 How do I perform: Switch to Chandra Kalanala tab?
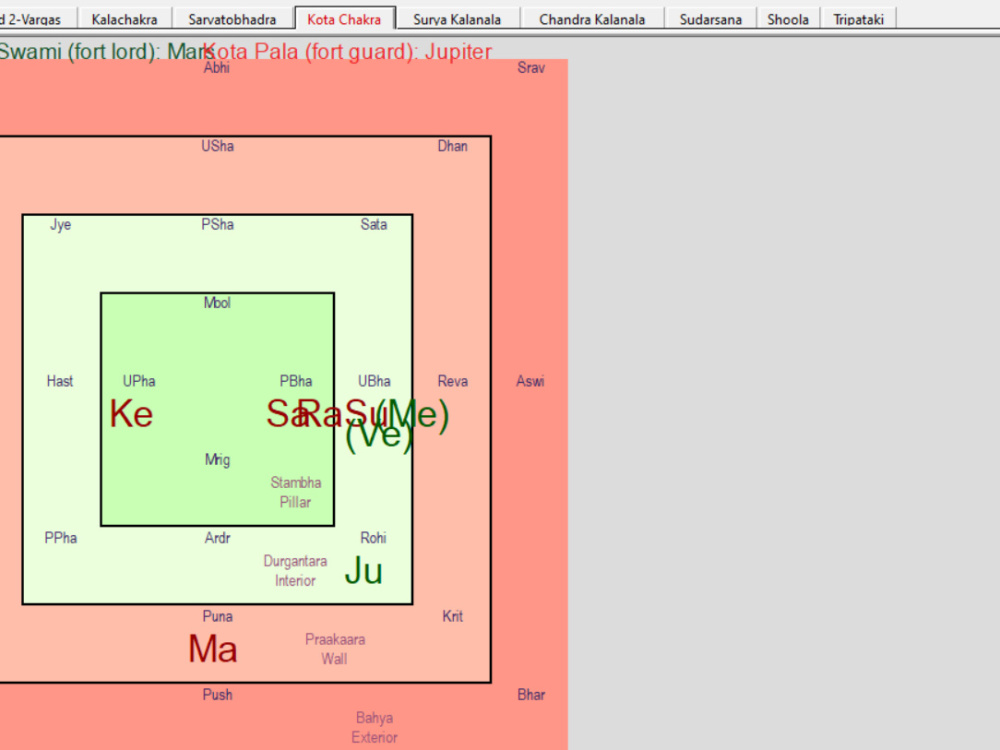click(592, 19)
